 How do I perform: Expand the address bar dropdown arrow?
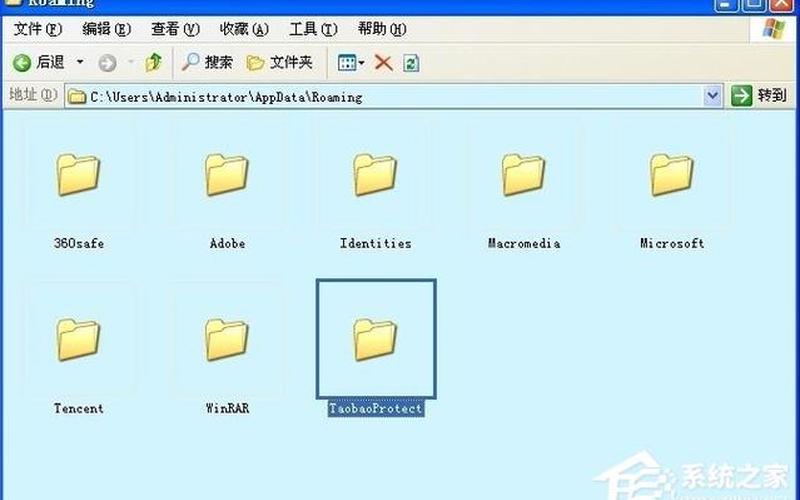[x=713, y=96]
